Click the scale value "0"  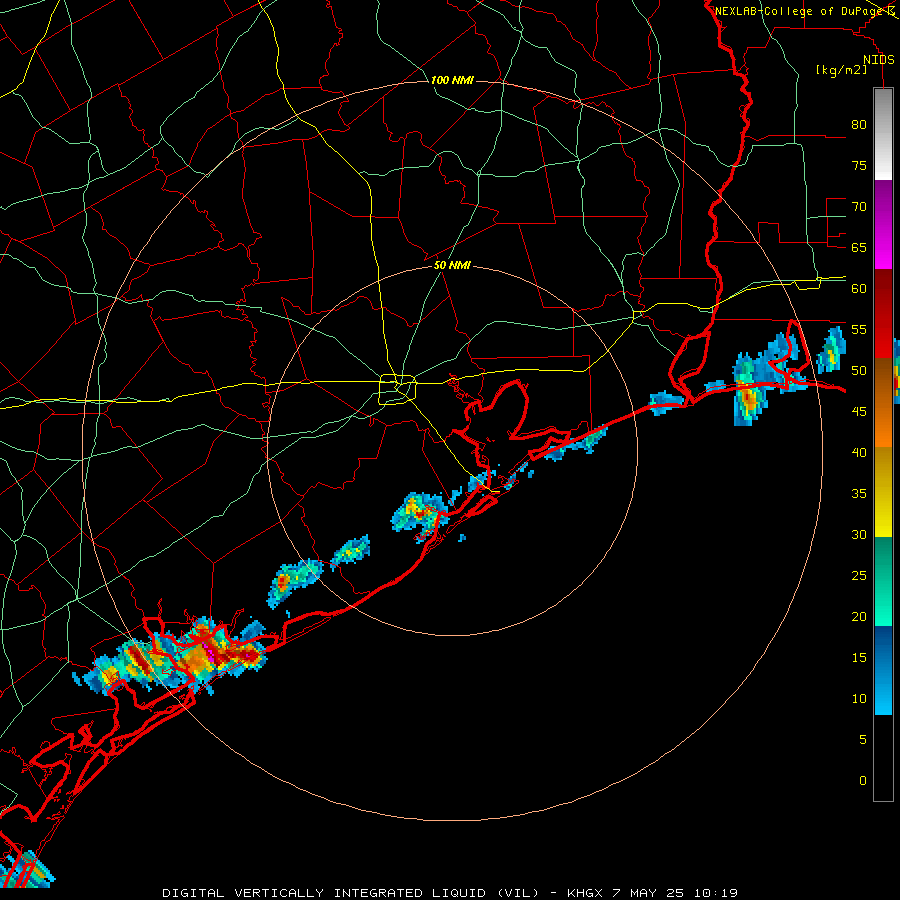863,781
